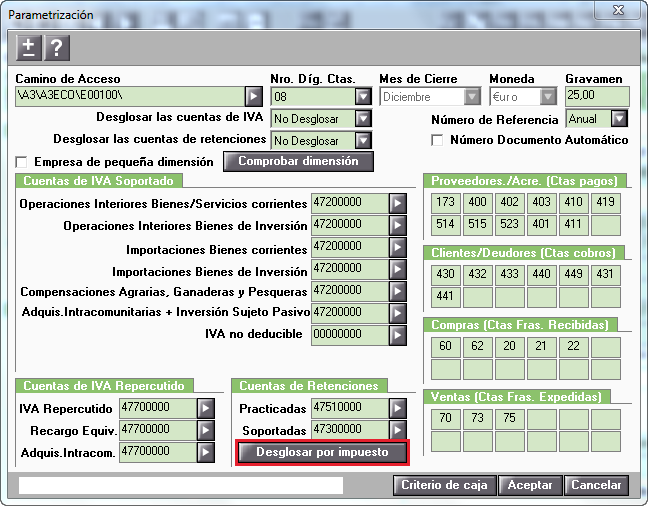Click the Practicadas 47510000 field
648x506 pixels.
click(350, 408)
